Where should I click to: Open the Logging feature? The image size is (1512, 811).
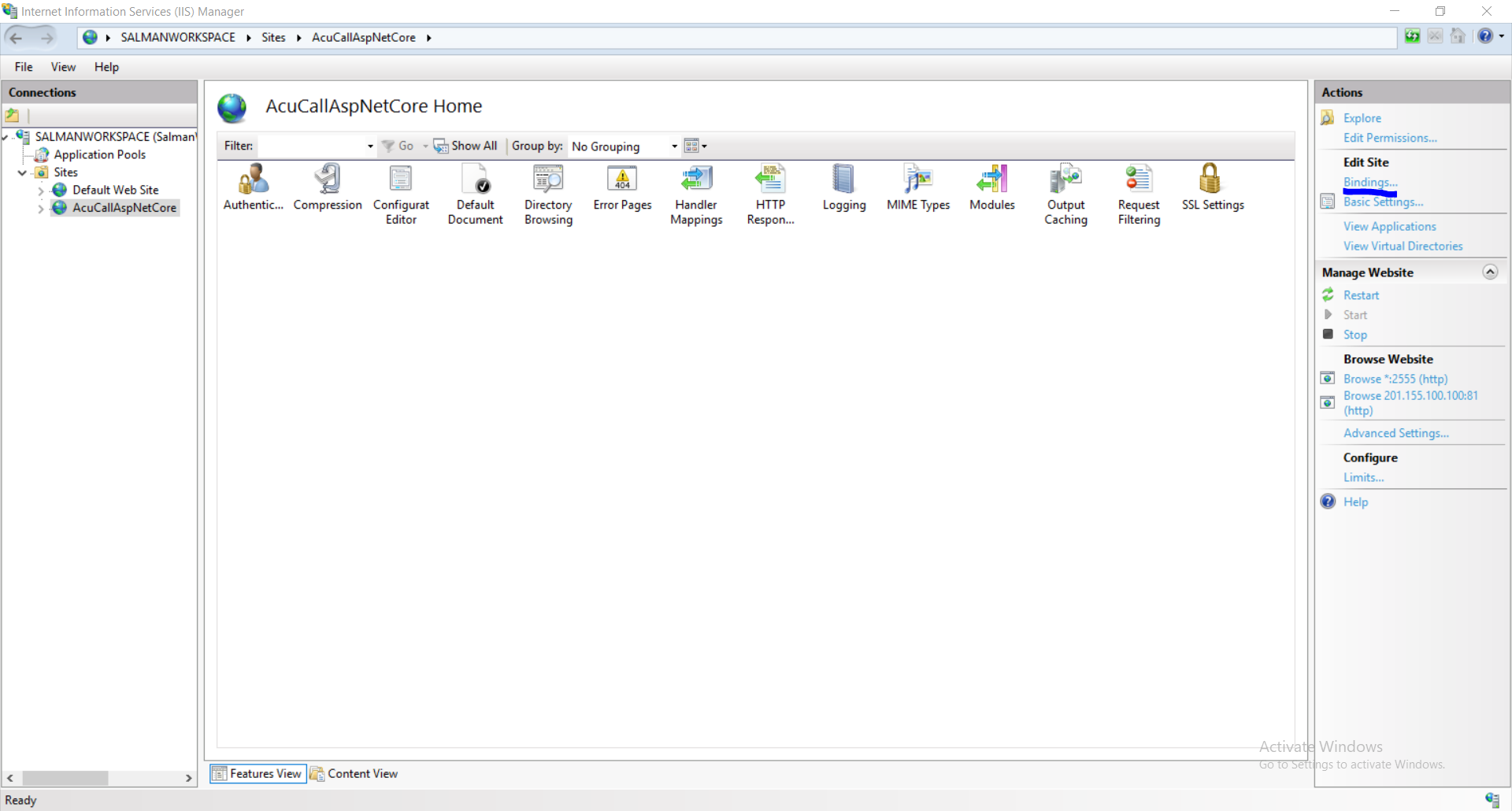(843, 180)
